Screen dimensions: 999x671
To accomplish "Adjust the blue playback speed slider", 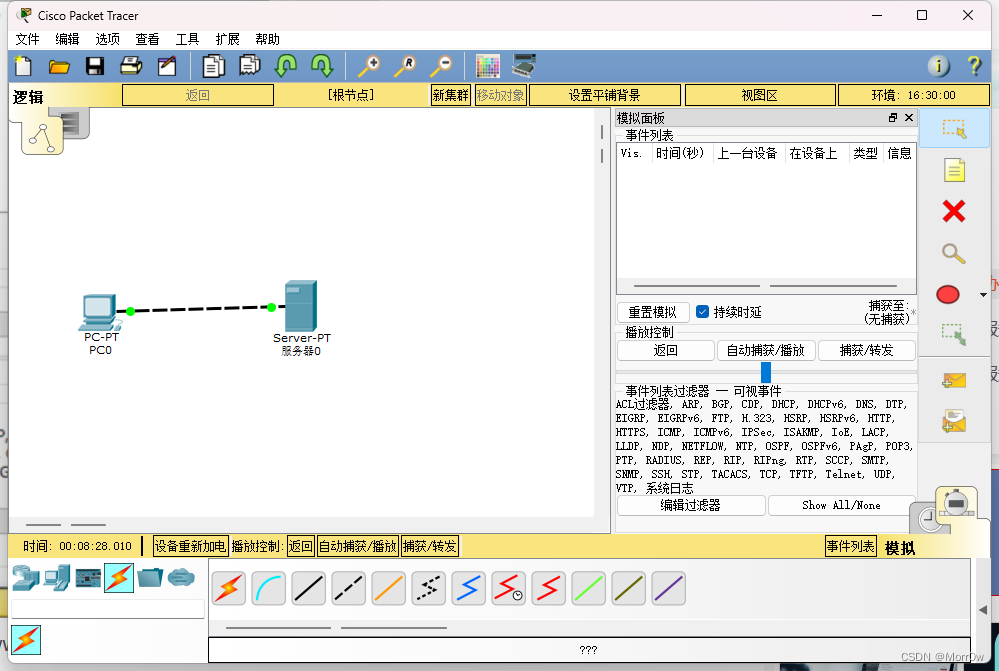I will [766, 372].
